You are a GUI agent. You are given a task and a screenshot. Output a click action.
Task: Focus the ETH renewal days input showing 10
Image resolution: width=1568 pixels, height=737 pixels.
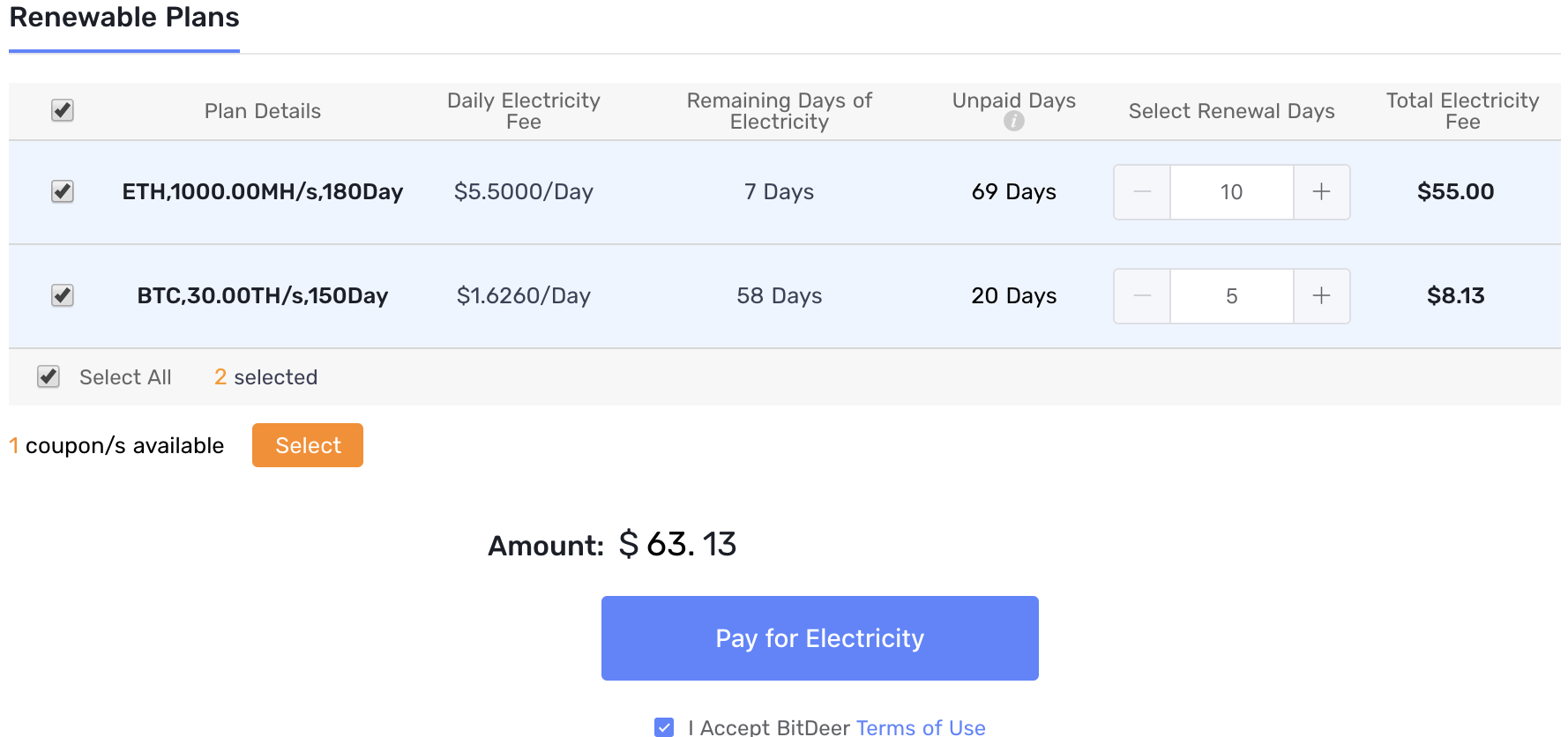(x=1232, y=192)
